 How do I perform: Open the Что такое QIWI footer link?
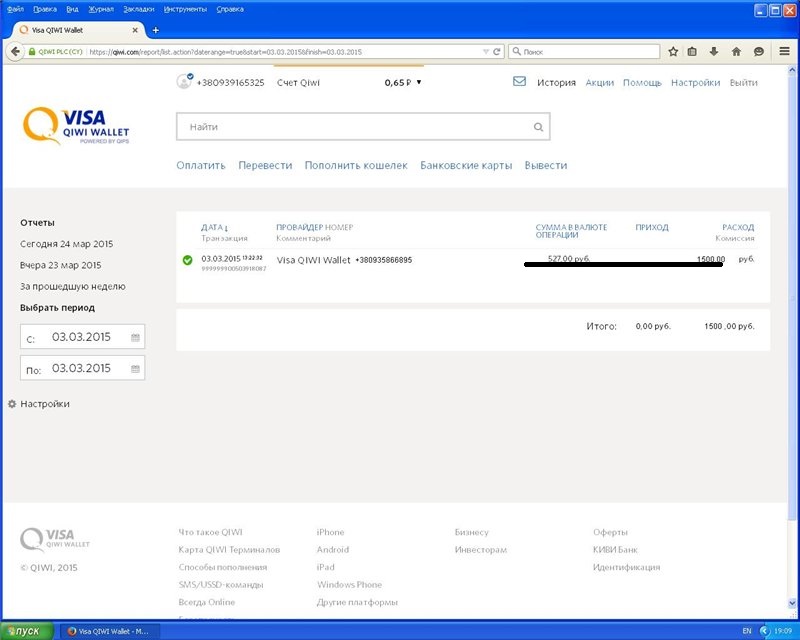210,532
